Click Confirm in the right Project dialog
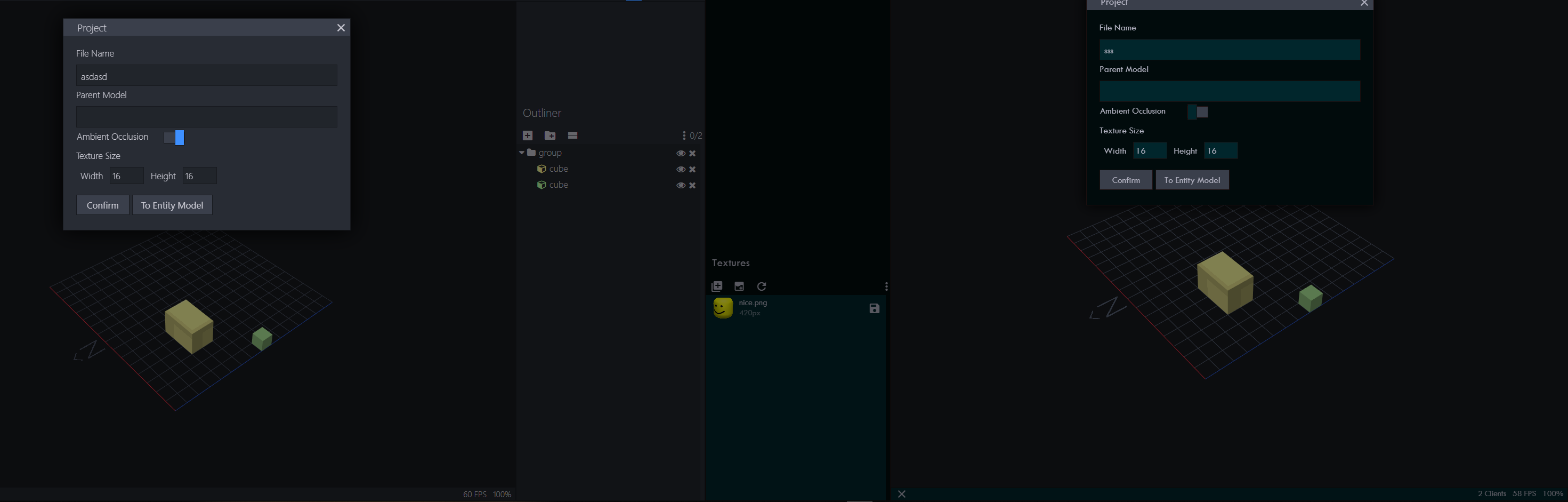The image size is (1568, 502). 1126,180
